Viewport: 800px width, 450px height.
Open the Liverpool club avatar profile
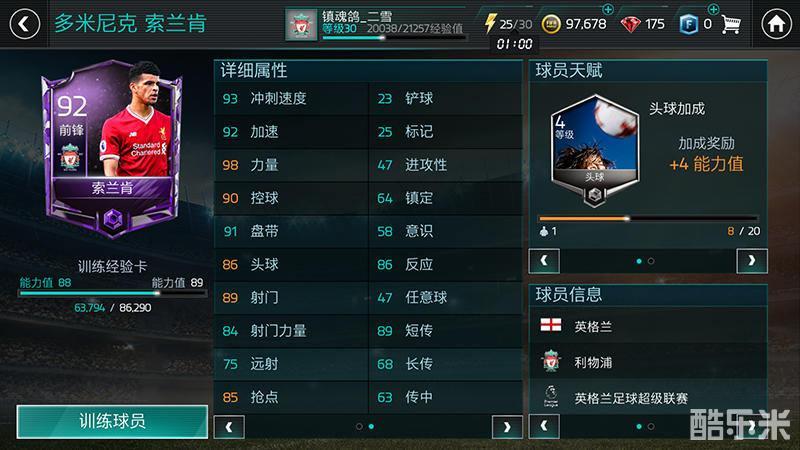coord(301,24)
